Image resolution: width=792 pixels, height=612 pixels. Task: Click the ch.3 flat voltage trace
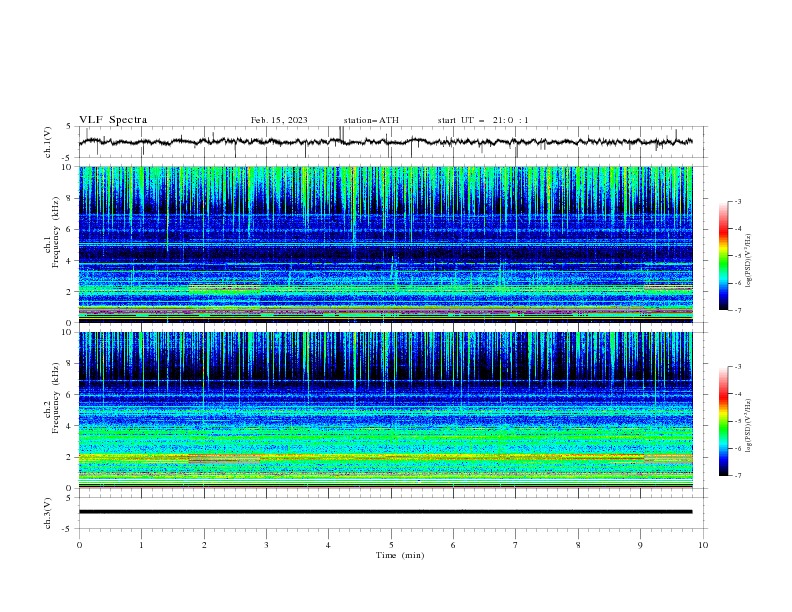pyautogui.click(x=386, y=512)
